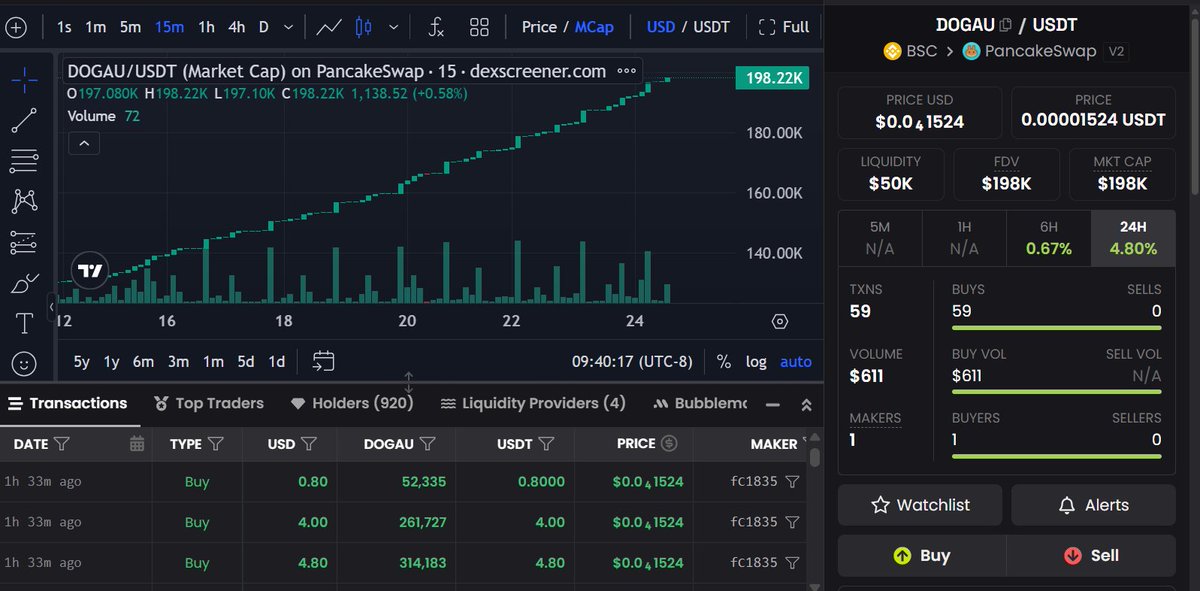The image size is (1200, 591).
Task: Collapse the indicator legend chevron
Action: tap(84, 144)
